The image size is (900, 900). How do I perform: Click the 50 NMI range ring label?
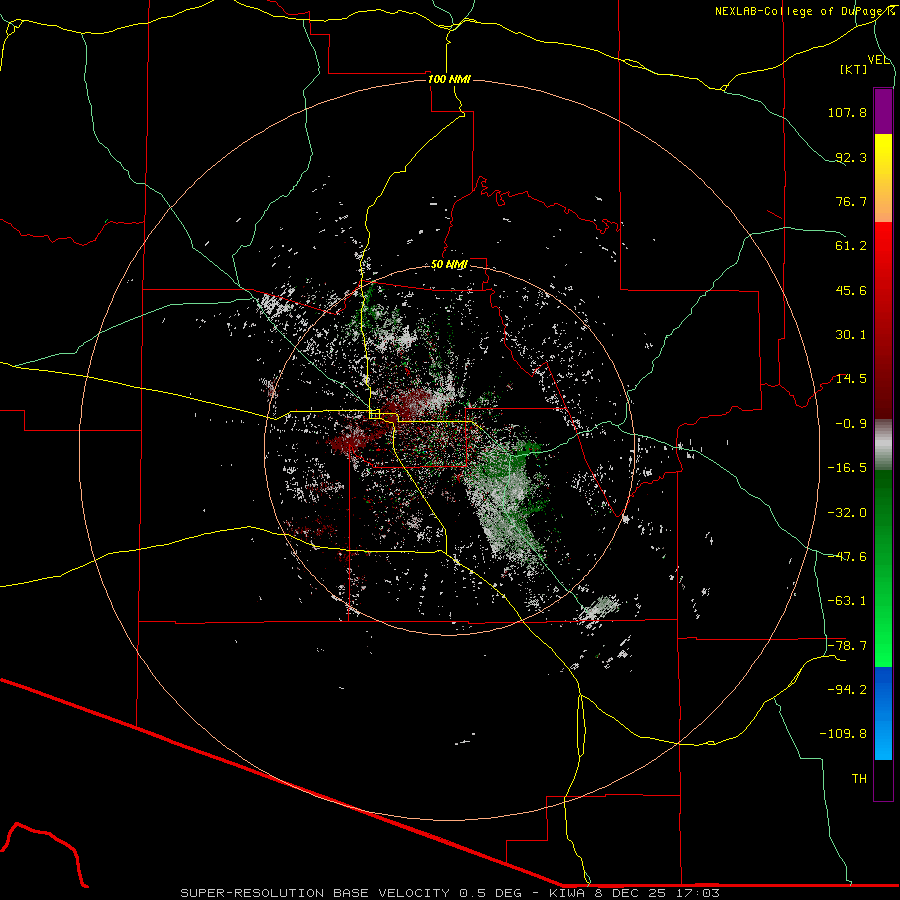coord(449,265)
